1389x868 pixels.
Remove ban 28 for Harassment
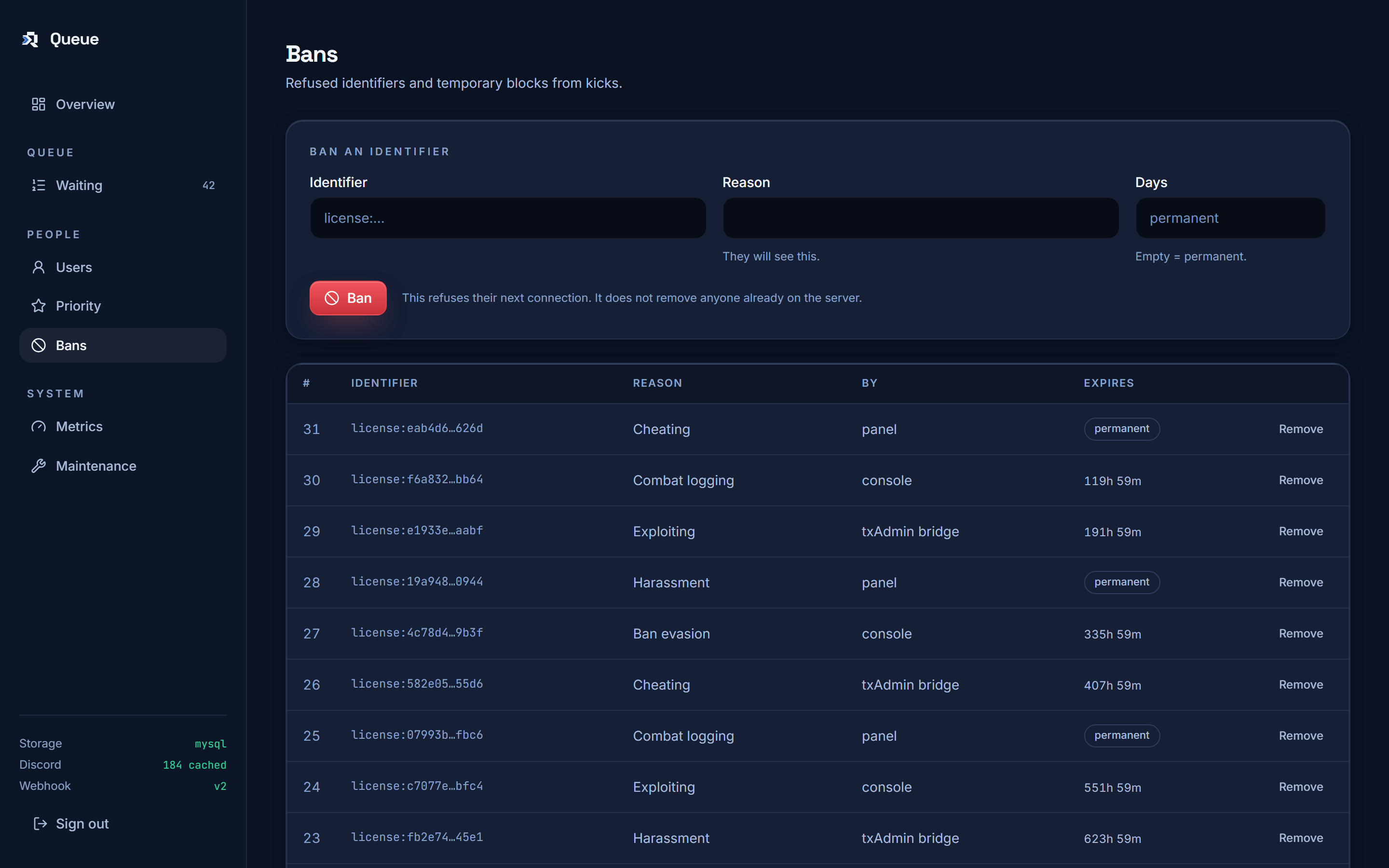point(1301,583)
